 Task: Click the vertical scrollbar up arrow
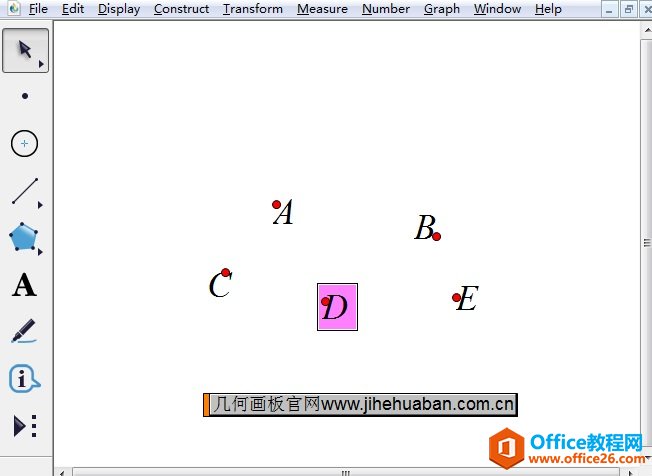coord(647,30)
